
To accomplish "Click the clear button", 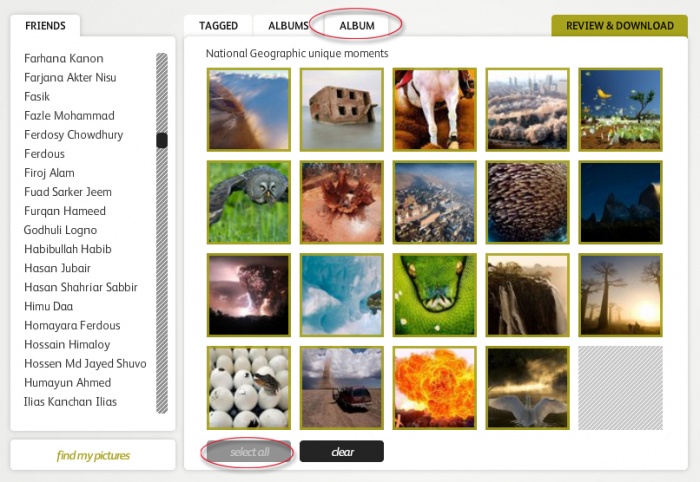I will [x=342, y=452].
